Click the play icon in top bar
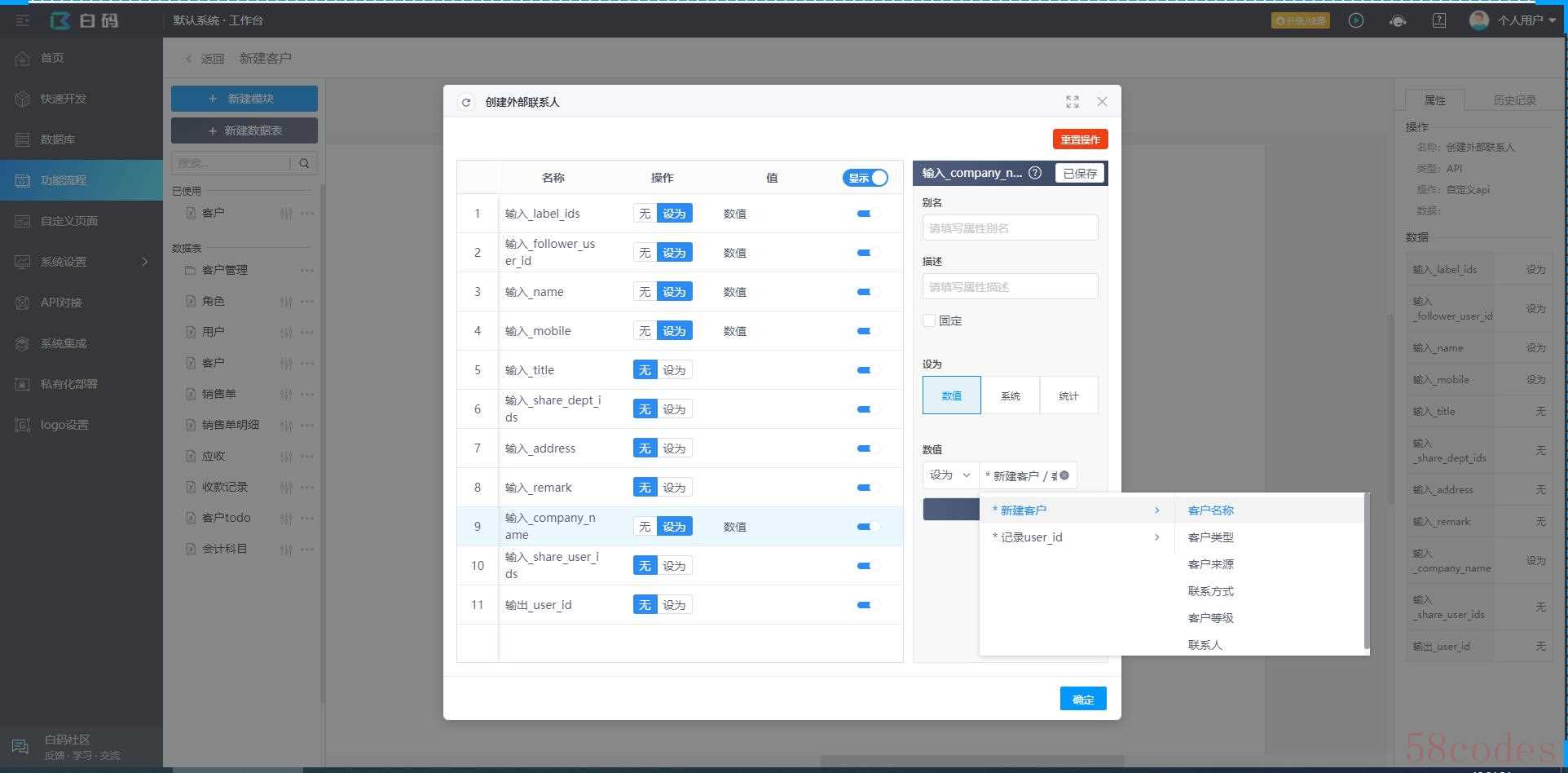The image size is (1568, 773). pos(1356,20)
